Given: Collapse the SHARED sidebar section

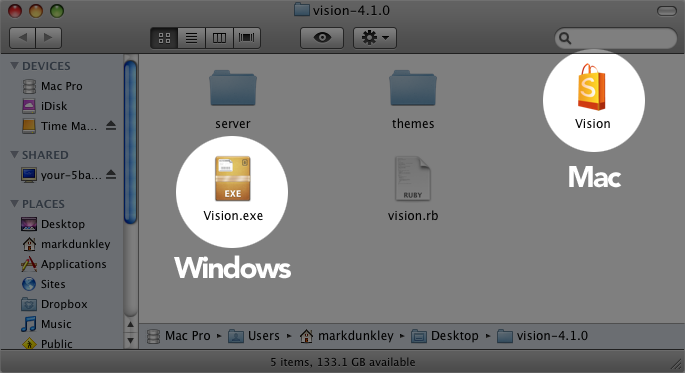Looking at the screenshot, I should point(14,155).
